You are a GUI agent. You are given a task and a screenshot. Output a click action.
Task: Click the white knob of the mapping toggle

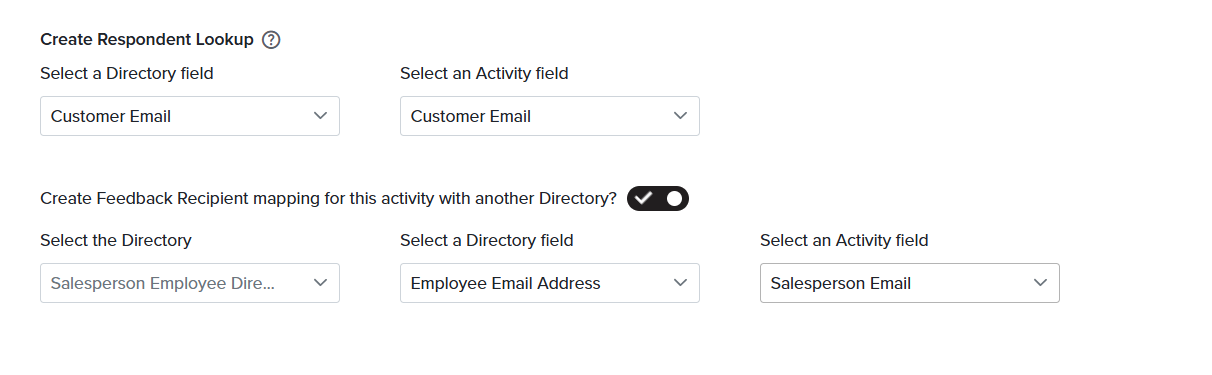point(675,198)
